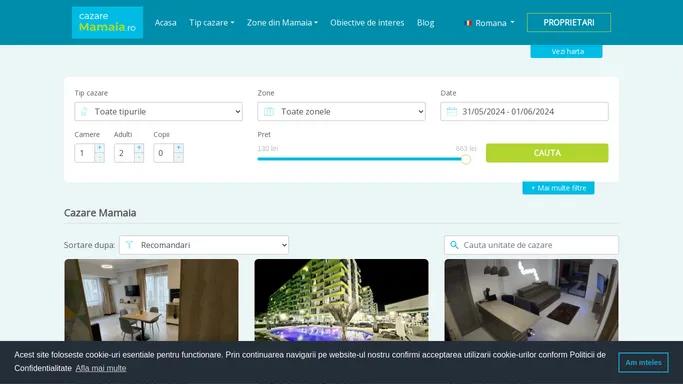Image resolution: width=683 pixels, height=384 pixels.
Task: Expand the Zone din Mamaia menu
Action: click(282, 23)
